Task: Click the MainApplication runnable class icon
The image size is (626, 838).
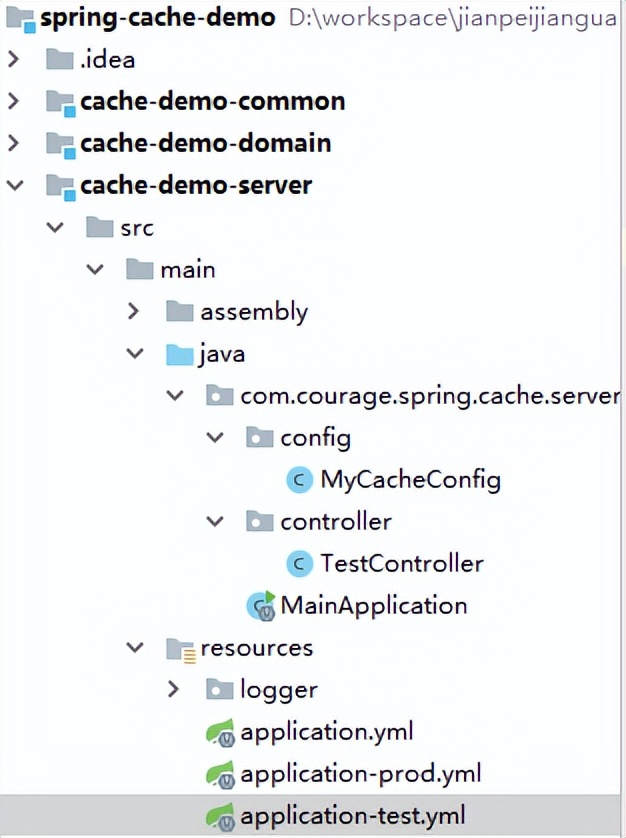Action: click(262, 605)
